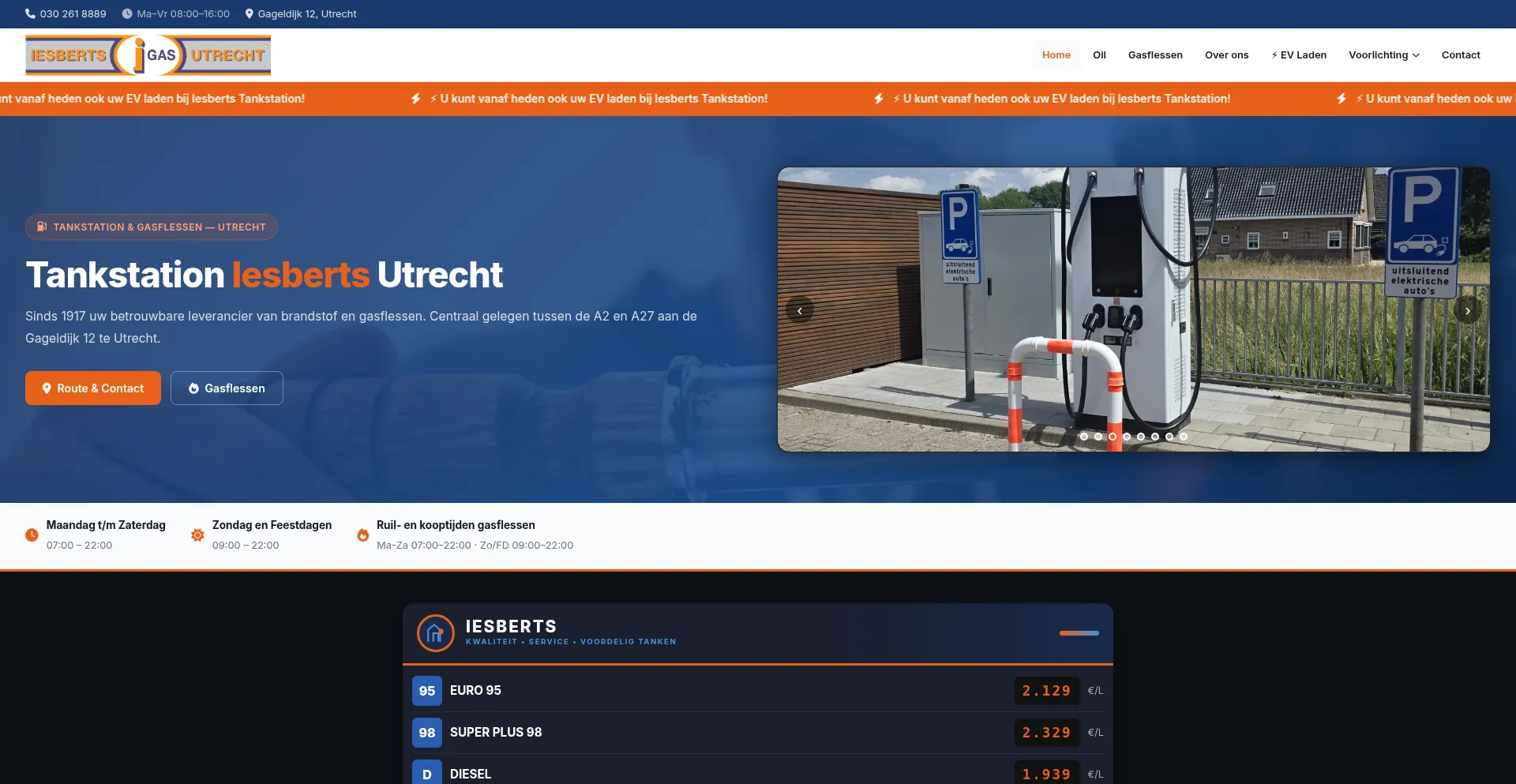Expand the Voorlichting dropdown menu

pyautogui.click(x=1384, y=55)
